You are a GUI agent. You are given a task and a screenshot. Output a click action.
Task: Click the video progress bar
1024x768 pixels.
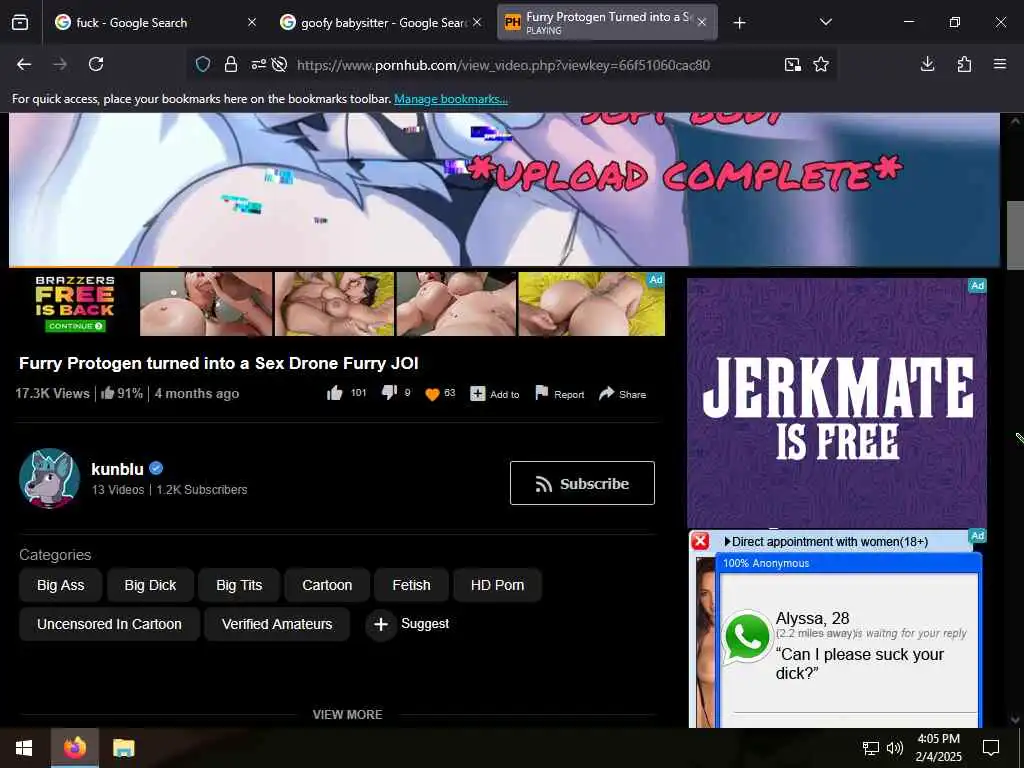pyautogui.click(x=504, y=266)
